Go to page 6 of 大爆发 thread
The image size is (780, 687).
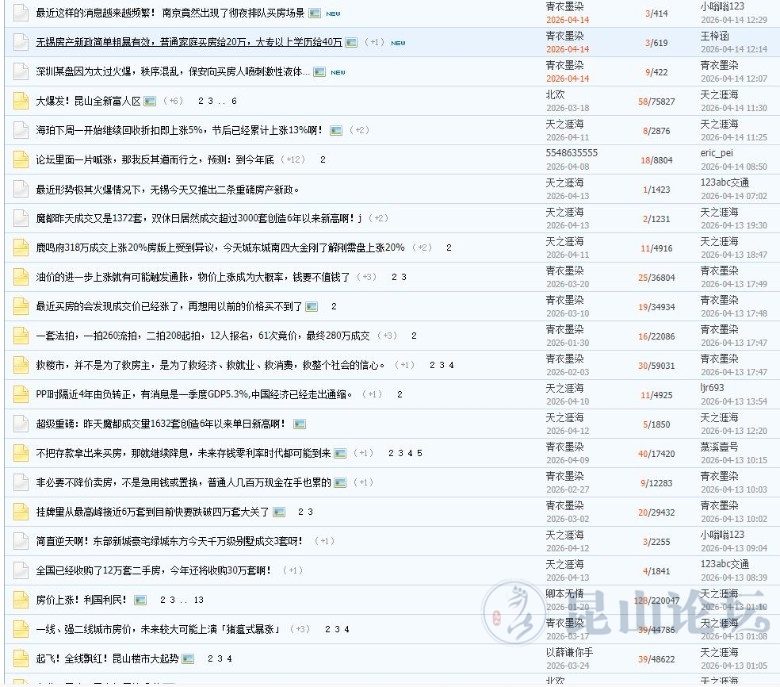[234, 101]
